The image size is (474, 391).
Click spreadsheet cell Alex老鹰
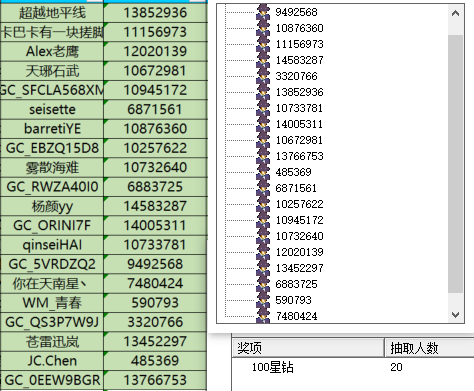[52, 52]
